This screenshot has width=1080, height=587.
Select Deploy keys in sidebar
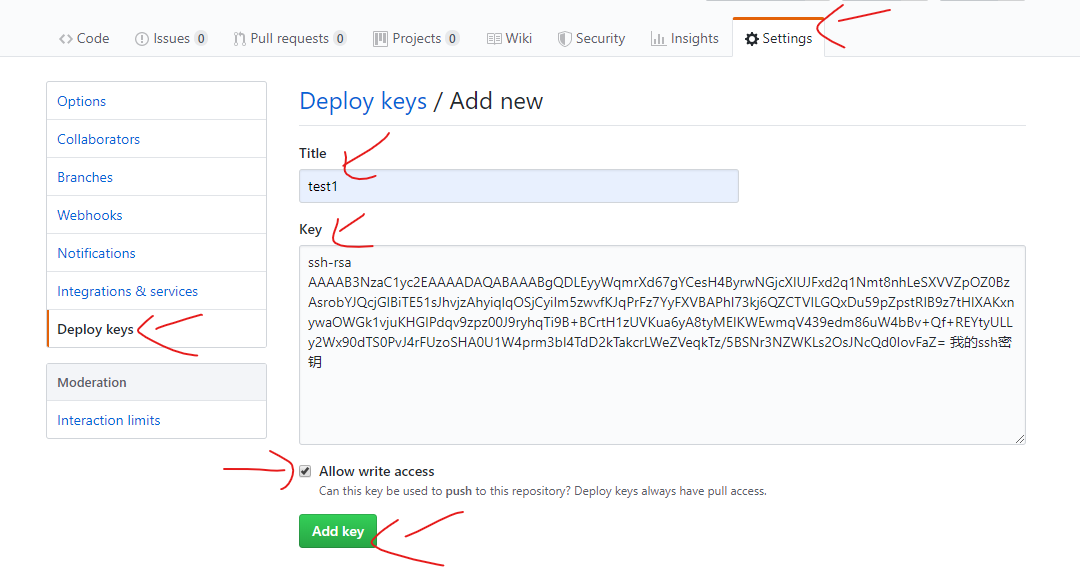pyautogui.click(x=156, y=329)
